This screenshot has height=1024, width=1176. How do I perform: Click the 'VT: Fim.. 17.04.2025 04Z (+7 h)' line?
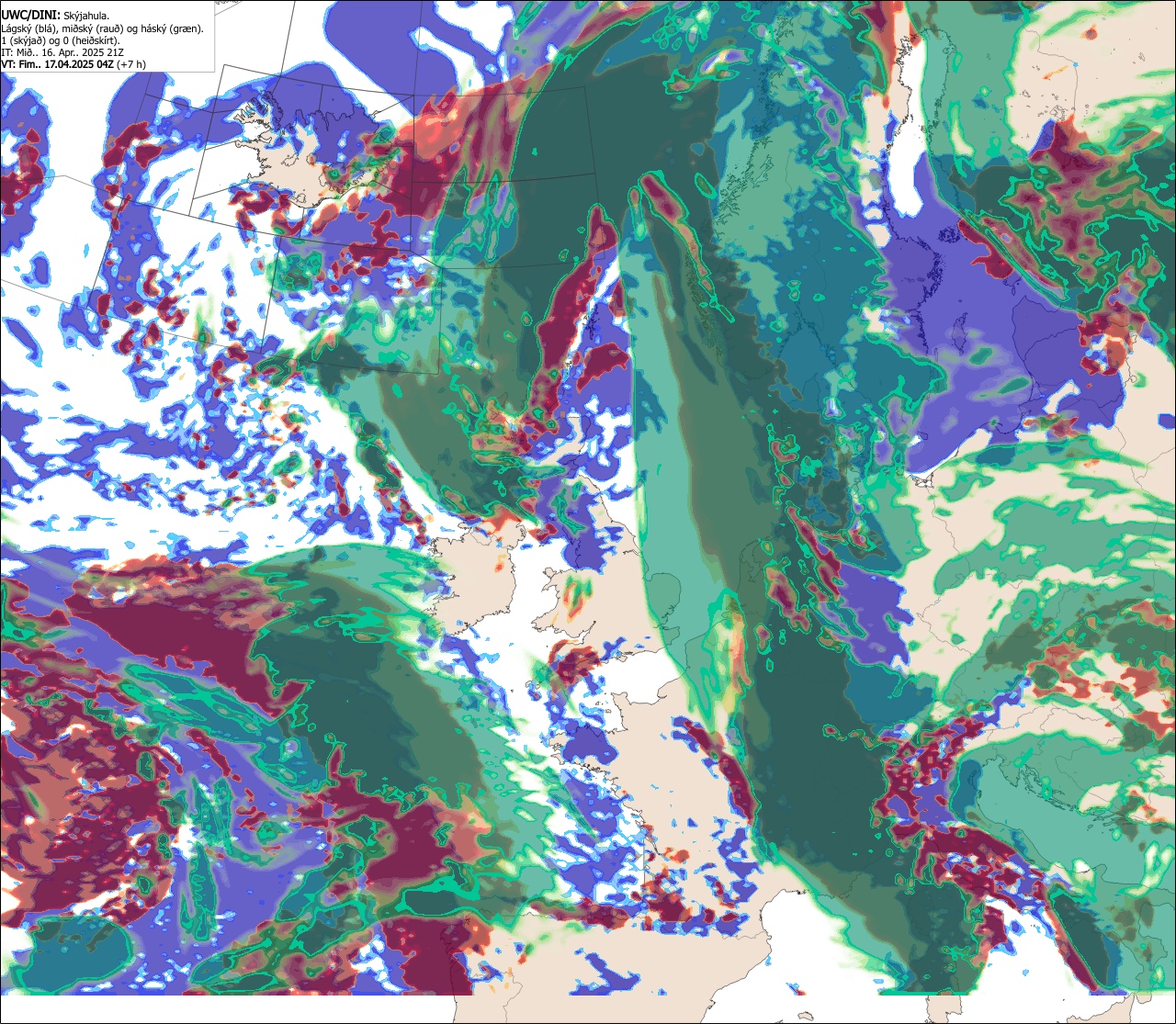73,64
